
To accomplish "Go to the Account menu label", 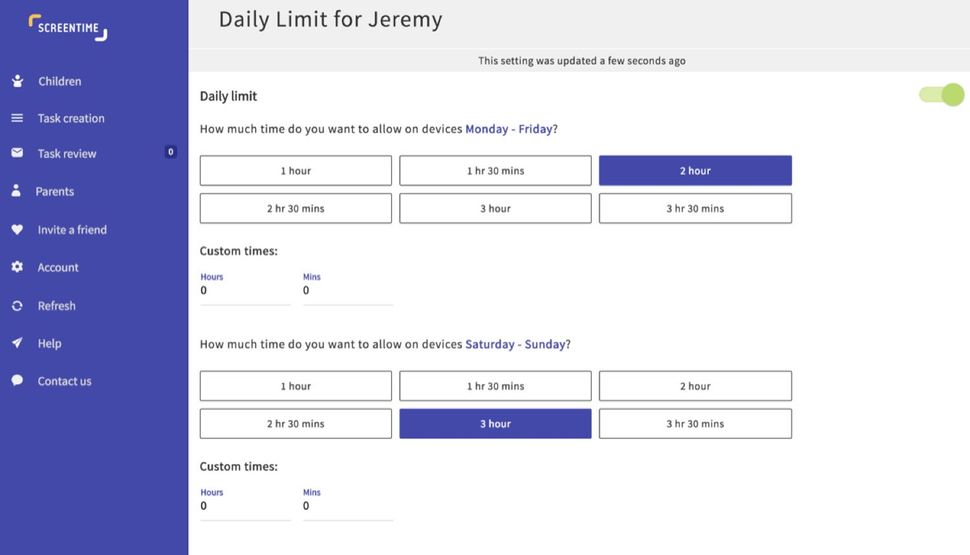I will [x=58, y=268].
